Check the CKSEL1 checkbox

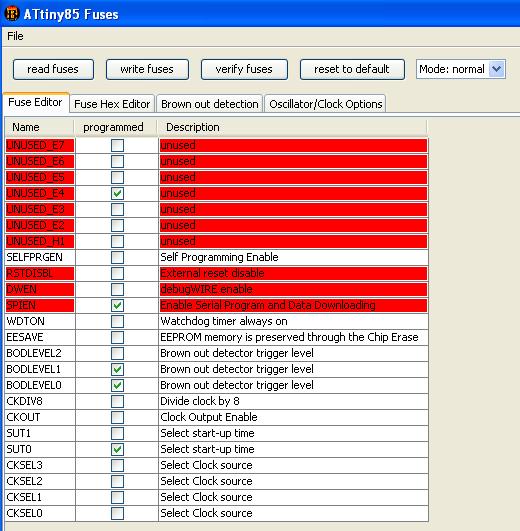click(x=117, y=497)
